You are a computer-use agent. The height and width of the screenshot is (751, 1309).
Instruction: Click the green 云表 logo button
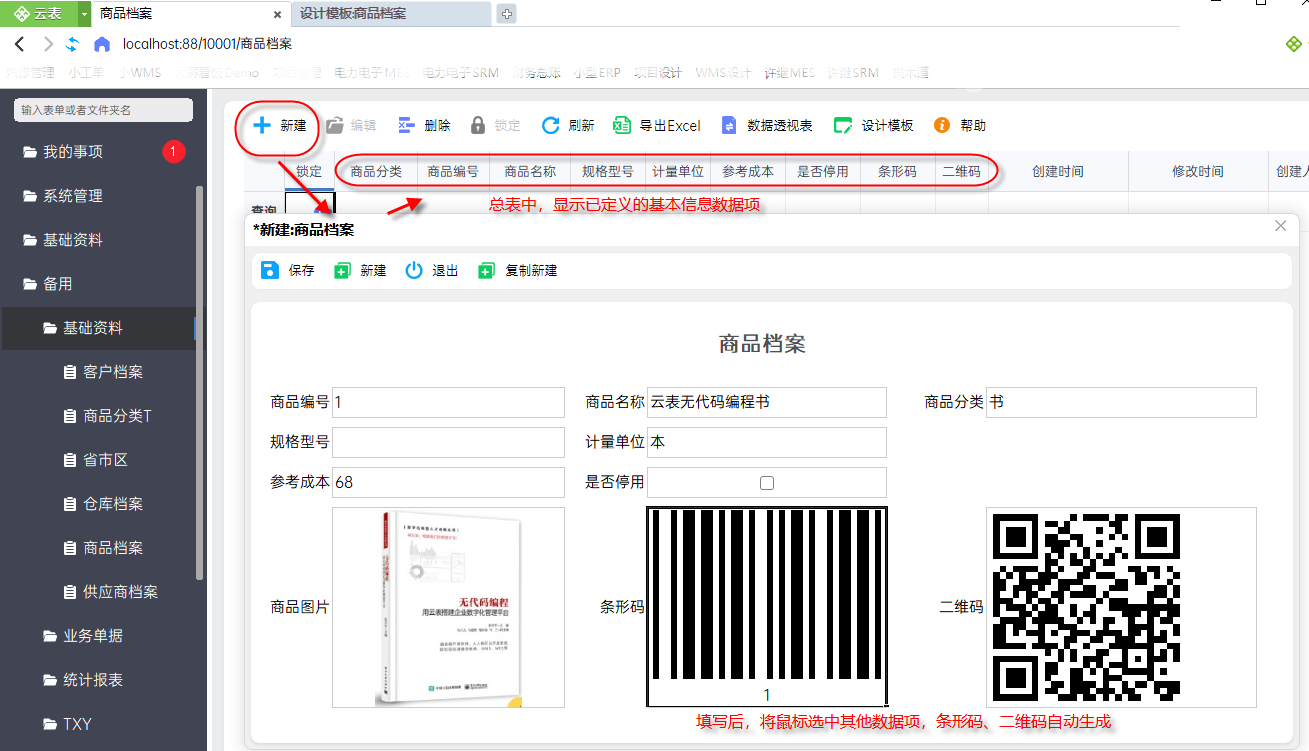39,14
